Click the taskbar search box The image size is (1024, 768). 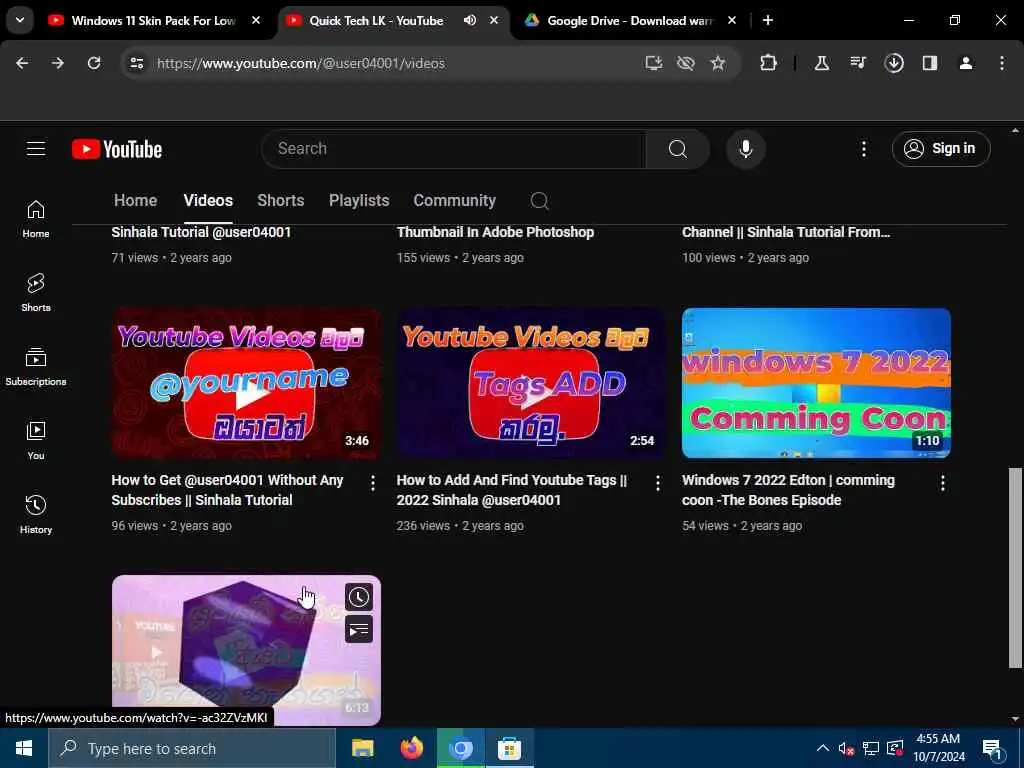192,748
